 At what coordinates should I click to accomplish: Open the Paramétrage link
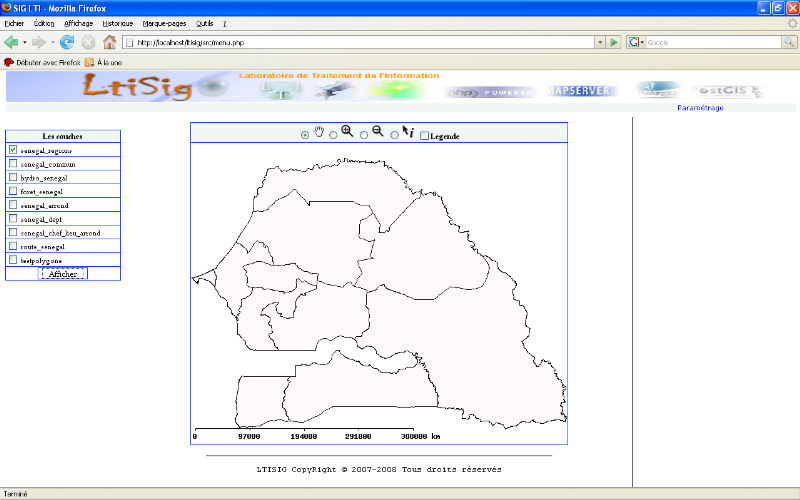(x=700, y=108)
